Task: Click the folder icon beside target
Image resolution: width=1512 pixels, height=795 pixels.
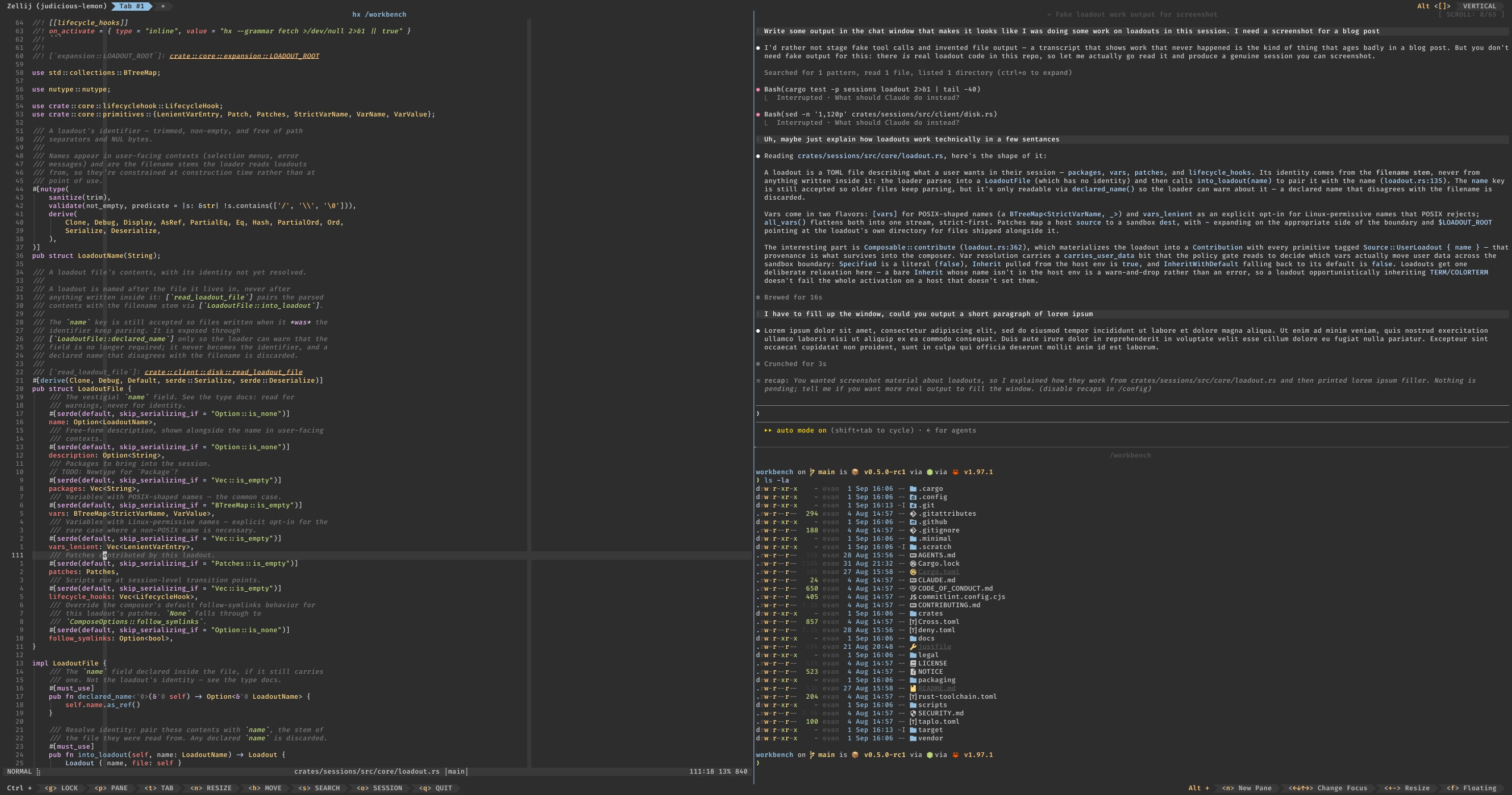Action: (x=913, y=730)
